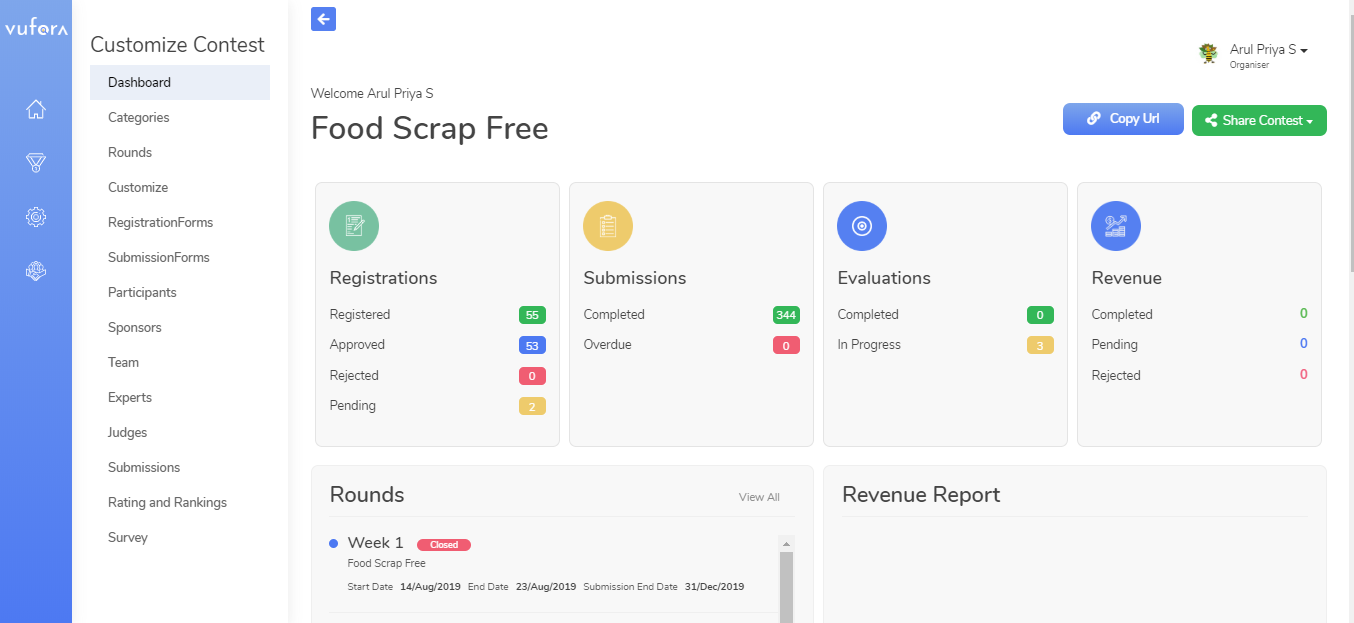This screenshot has height=623, width=1354.
Task: Click the Completed submissions badge 344
Action: [786, 315]
